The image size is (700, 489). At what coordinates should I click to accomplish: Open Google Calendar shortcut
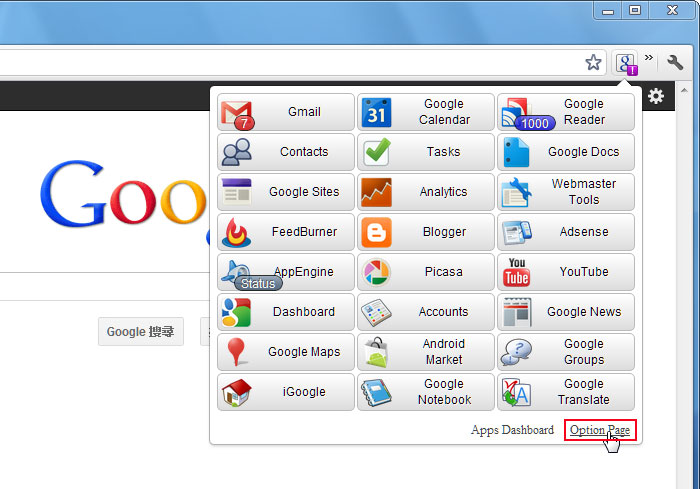click(x=426, y=112)
